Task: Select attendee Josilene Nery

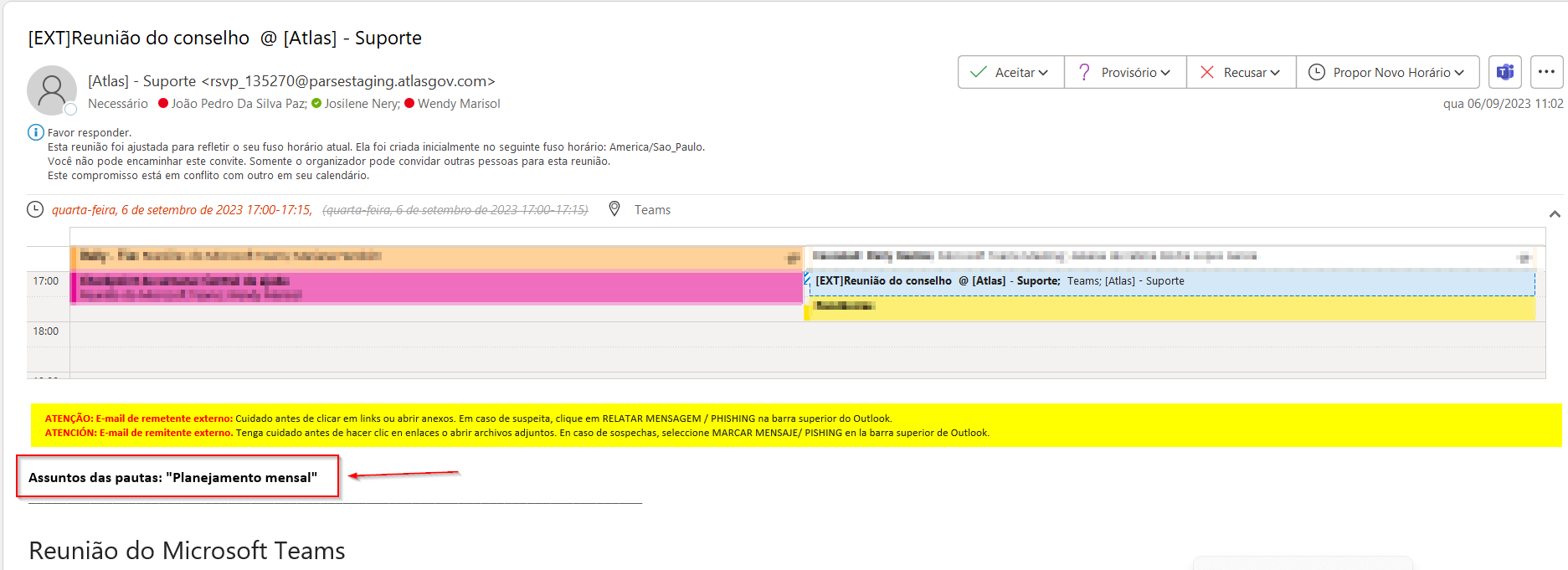Action: tap(362, 104)
